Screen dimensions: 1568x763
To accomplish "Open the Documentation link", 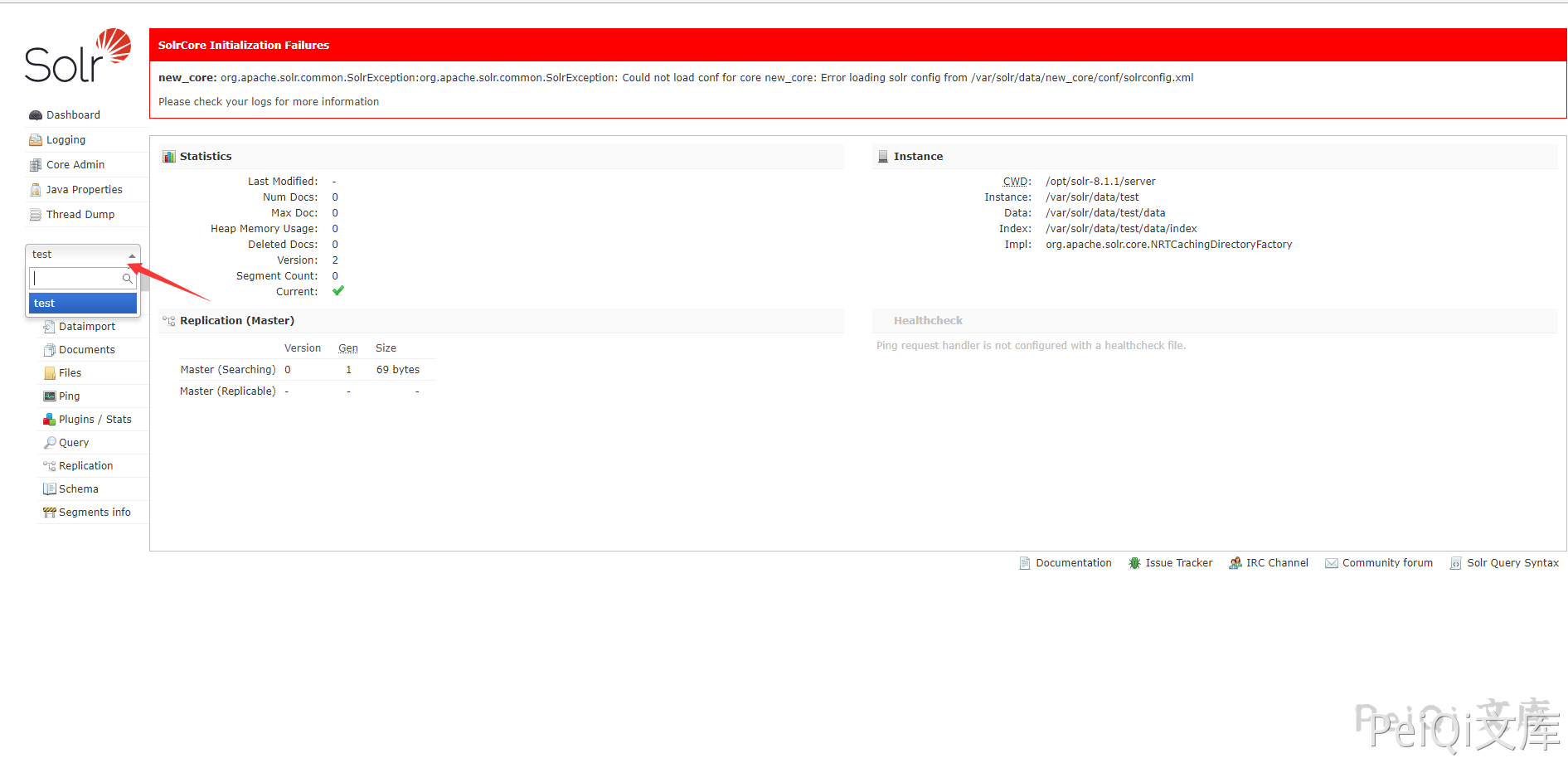I will 1074,563.
